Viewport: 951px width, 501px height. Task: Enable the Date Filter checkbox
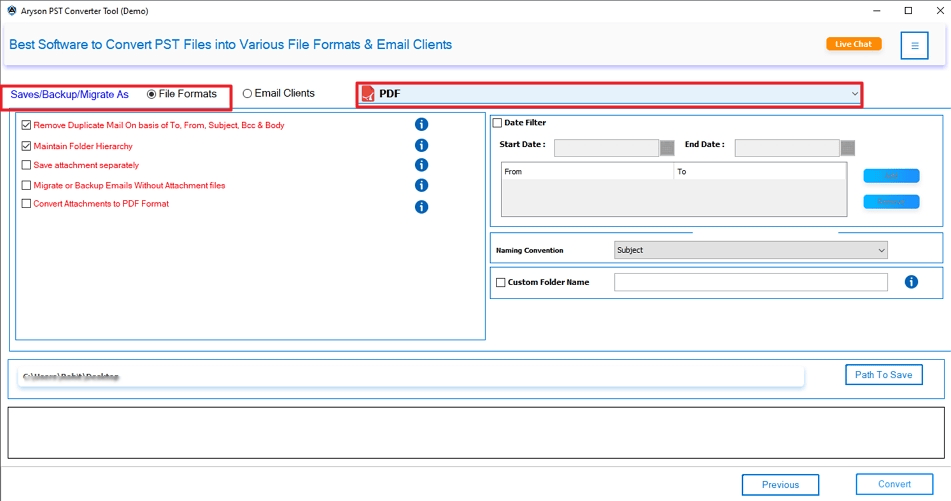coord(497,123)
